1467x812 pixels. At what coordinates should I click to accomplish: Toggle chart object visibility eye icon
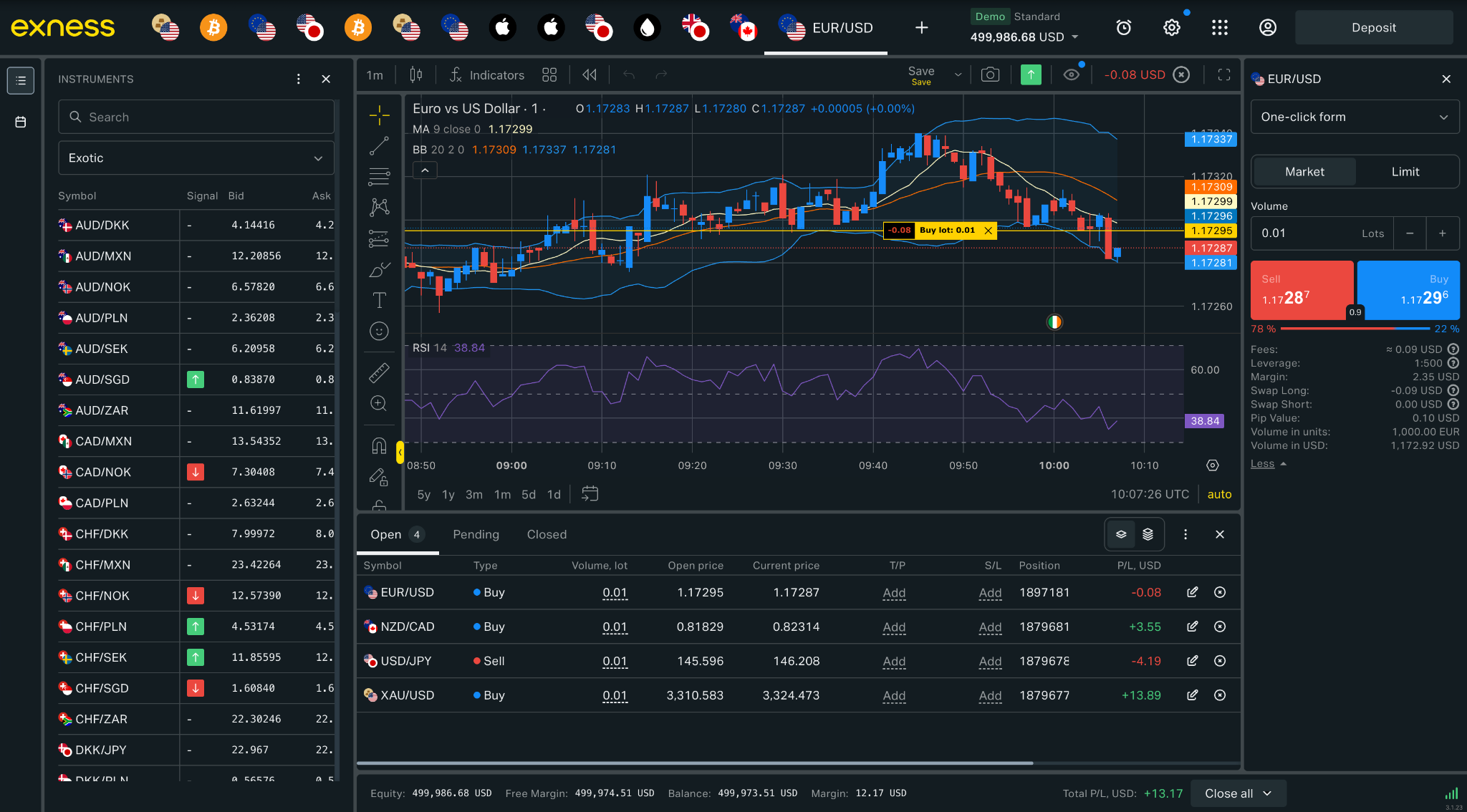pos(1072,74)
